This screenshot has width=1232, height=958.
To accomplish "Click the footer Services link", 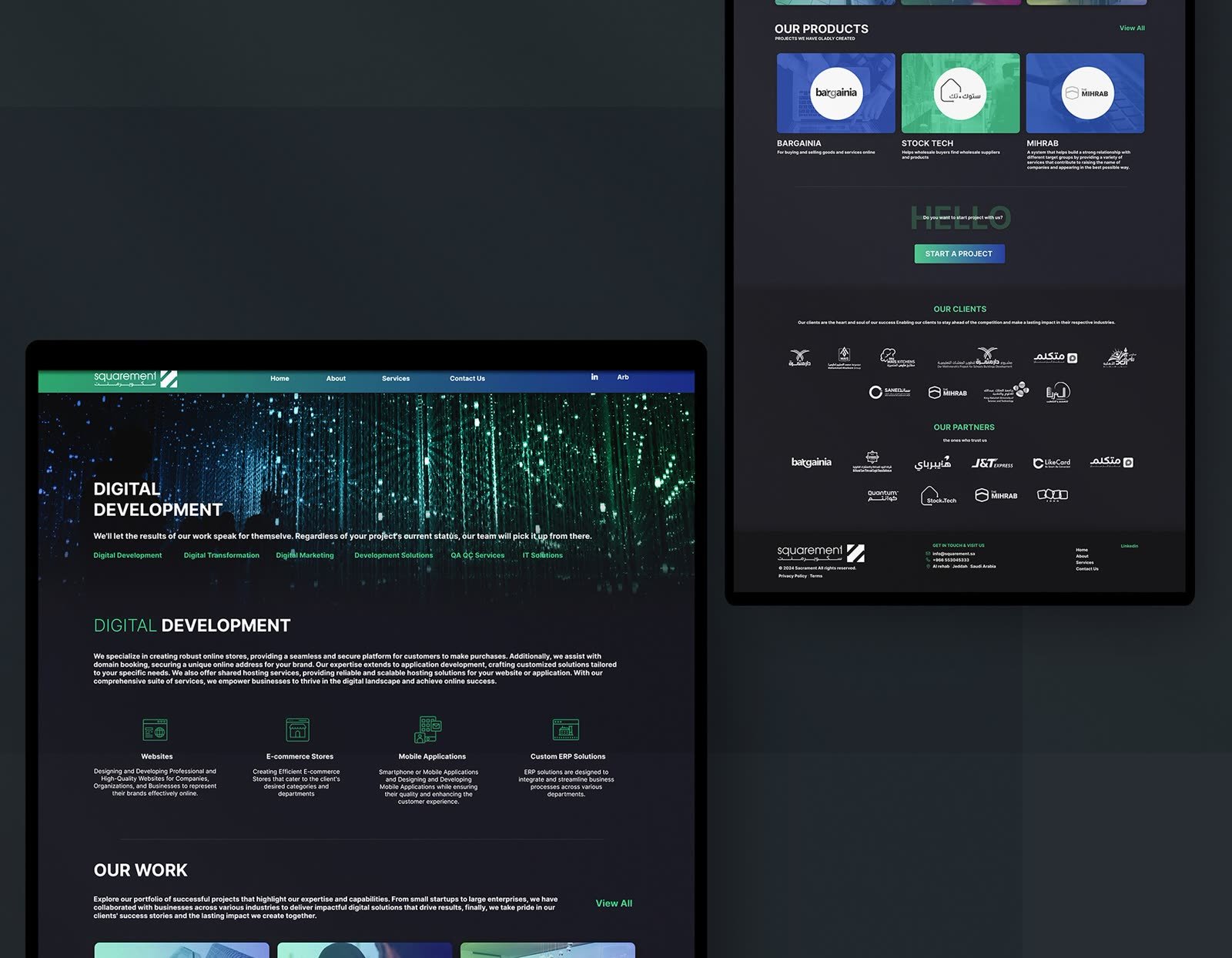I will pos(1084,562).
